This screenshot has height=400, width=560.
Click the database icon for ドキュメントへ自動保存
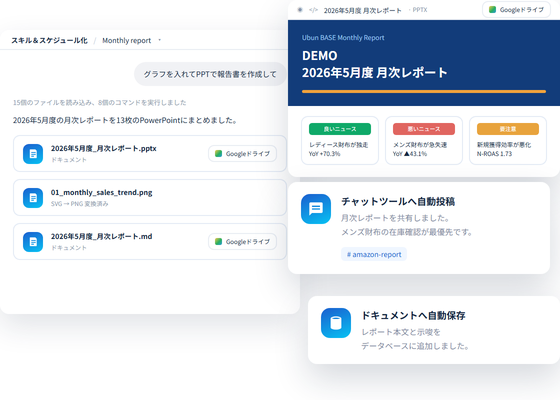(336, 323)
